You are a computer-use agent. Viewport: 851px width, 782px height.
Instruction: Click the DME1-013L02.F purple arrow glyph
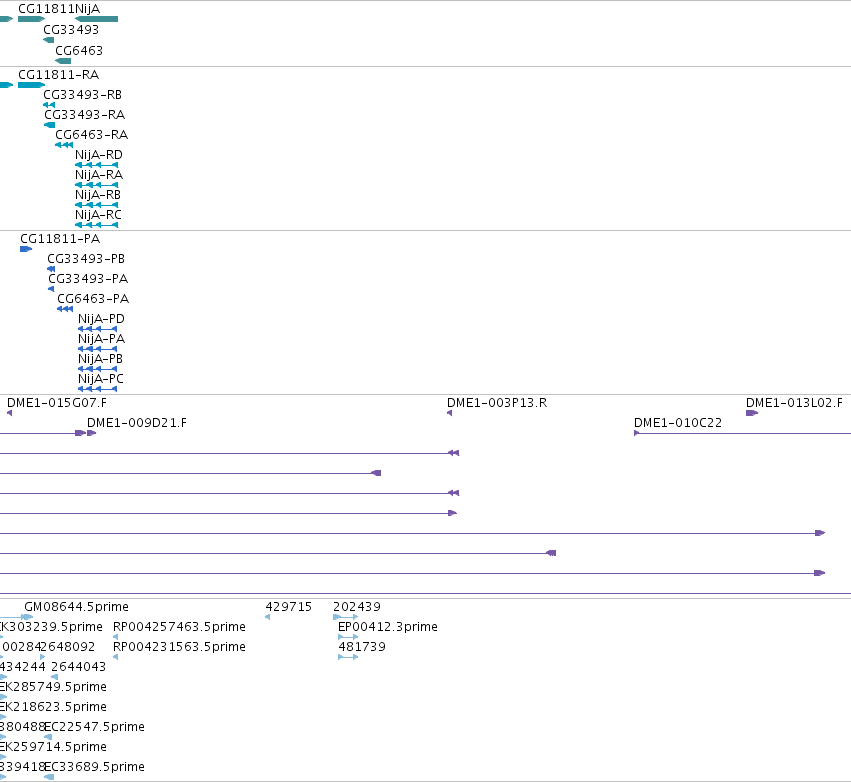click(x=752, y=413)
